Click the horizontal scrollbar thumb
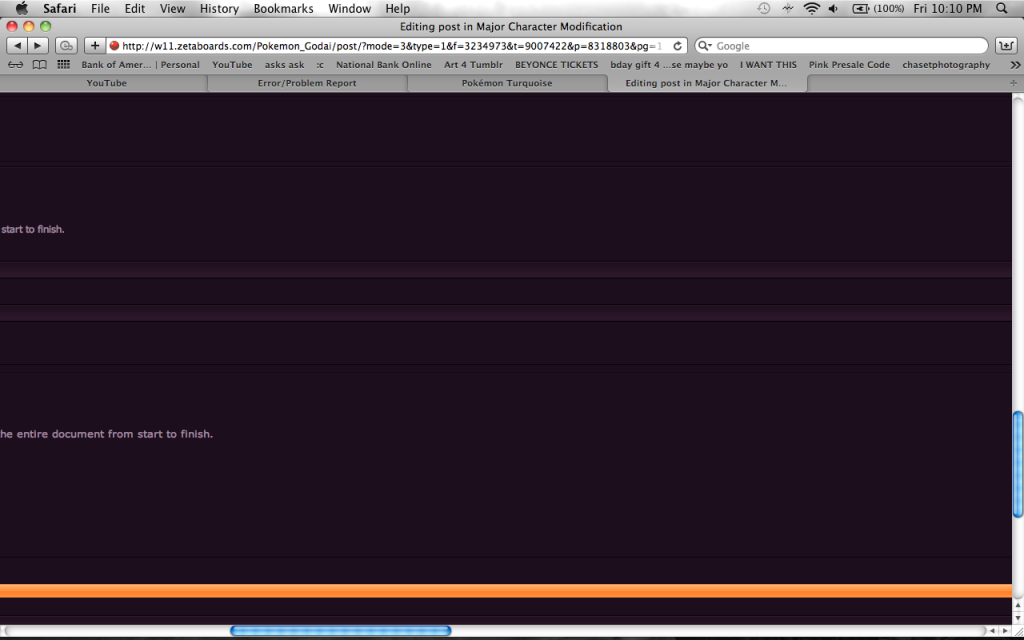The image size is (1024, 640). click(340, 631)
